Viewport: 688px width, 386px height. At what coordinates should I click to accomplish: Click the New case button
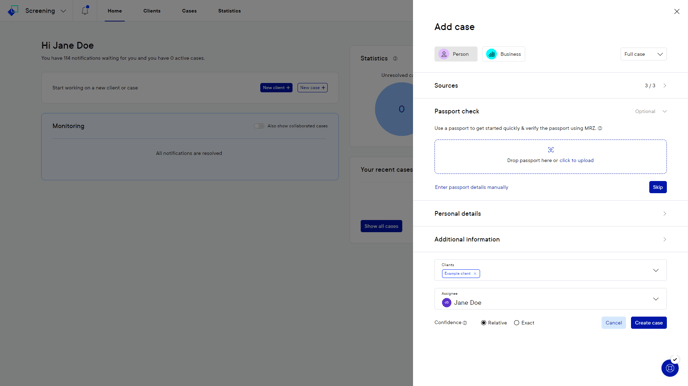(312, 88)
